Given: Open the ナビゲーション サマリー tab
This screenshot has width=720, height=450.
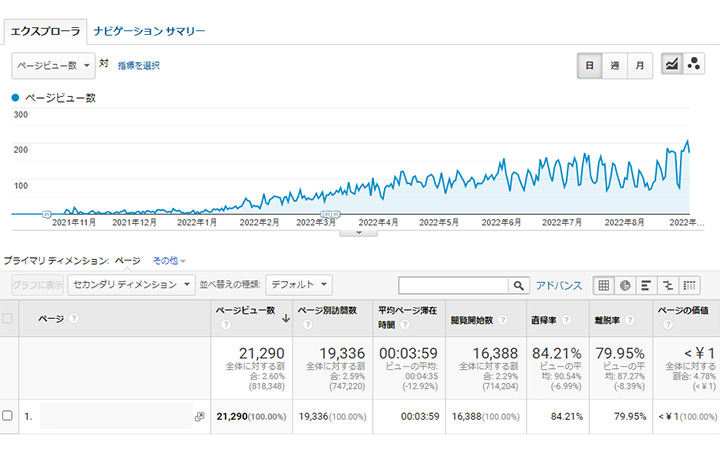Looking at the screenshot, I should click(149, 31).
